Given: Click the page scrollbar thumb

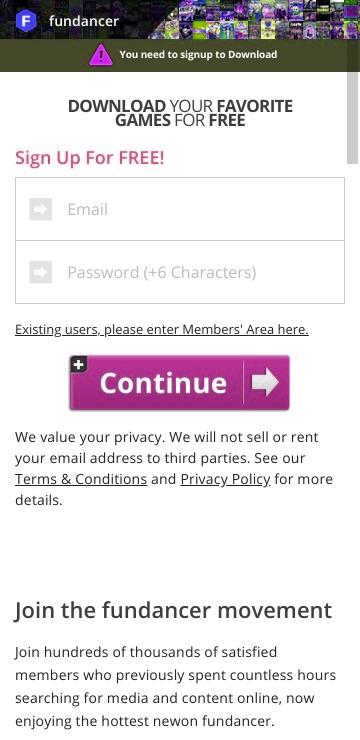Looking at the screenshot, I should click(x=353, y=118).
